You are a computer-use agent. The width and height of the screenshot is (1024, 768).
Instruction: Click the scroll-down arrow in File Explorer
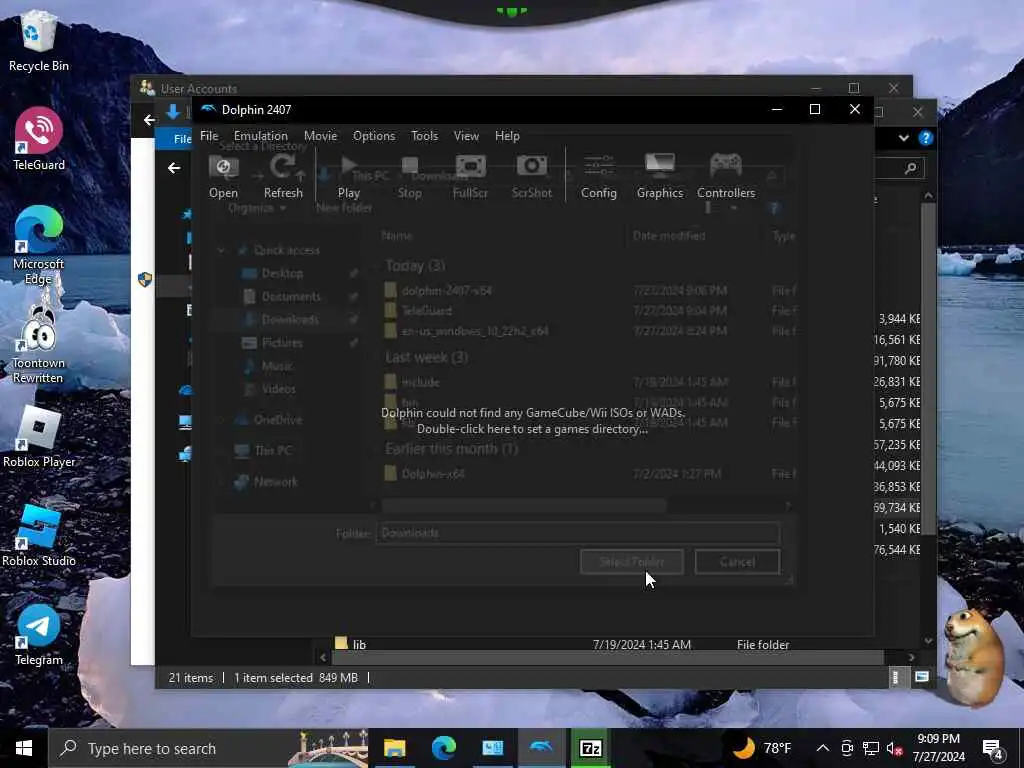click(x=928, y=641)
